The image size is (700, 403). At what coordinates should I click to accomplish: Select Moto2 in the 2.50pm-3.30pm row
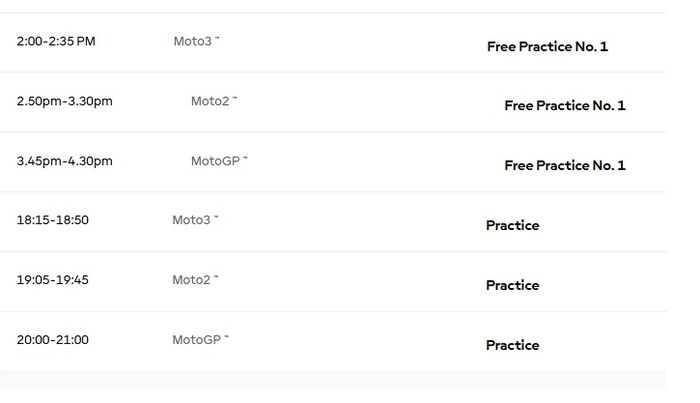pos(210,101)
